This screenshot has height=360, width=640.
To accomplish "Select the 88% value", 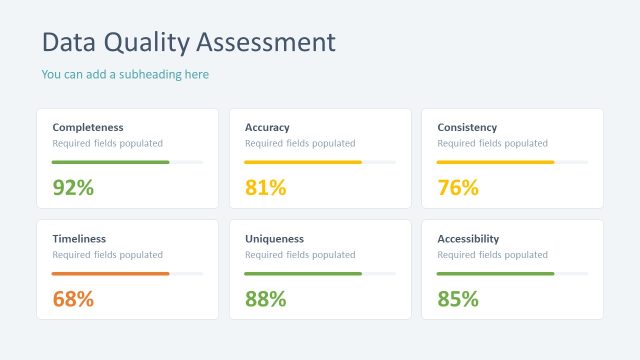I will coord(266,299).
